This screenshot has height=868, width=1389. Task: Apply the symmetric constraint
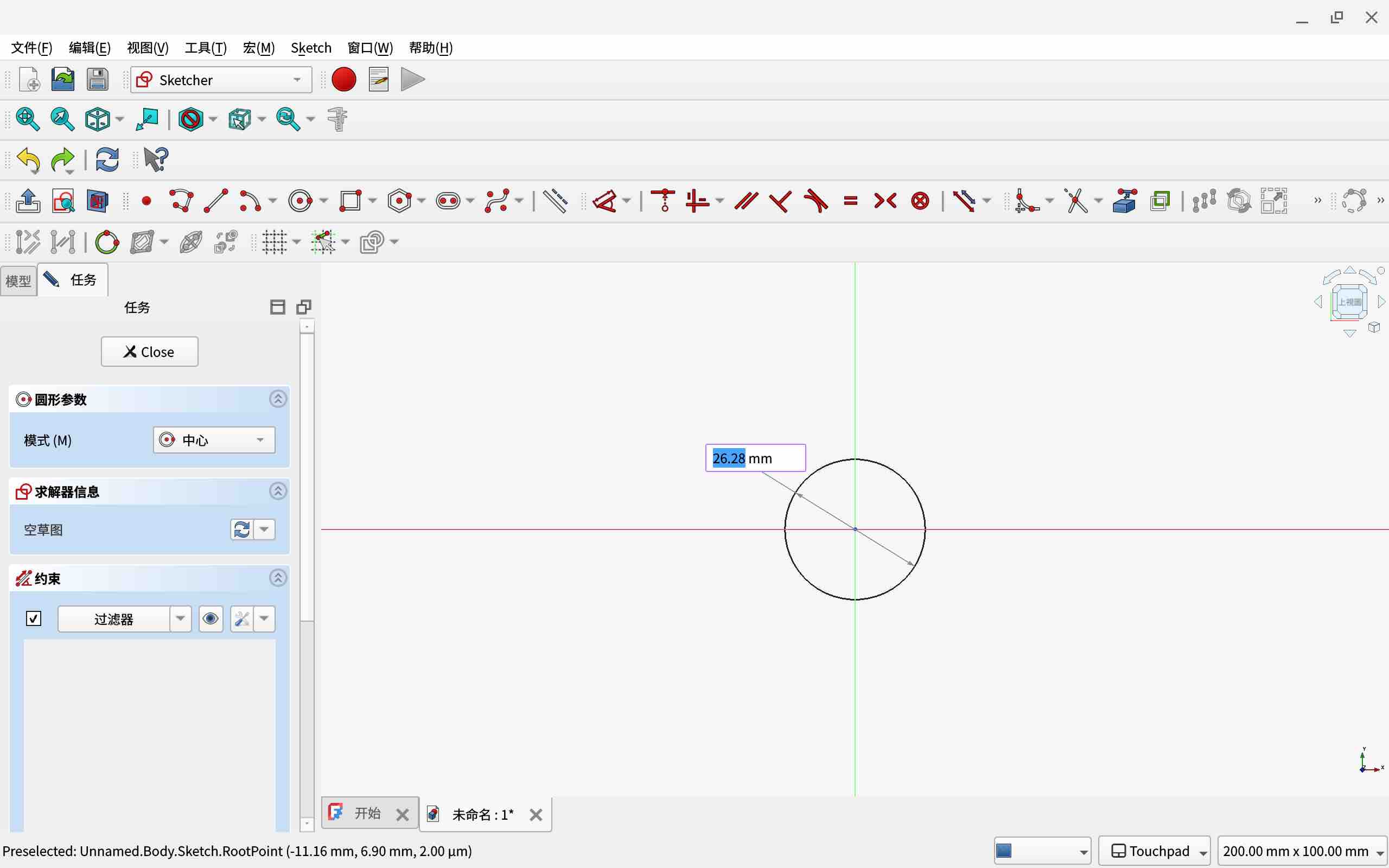click(885, 201)
